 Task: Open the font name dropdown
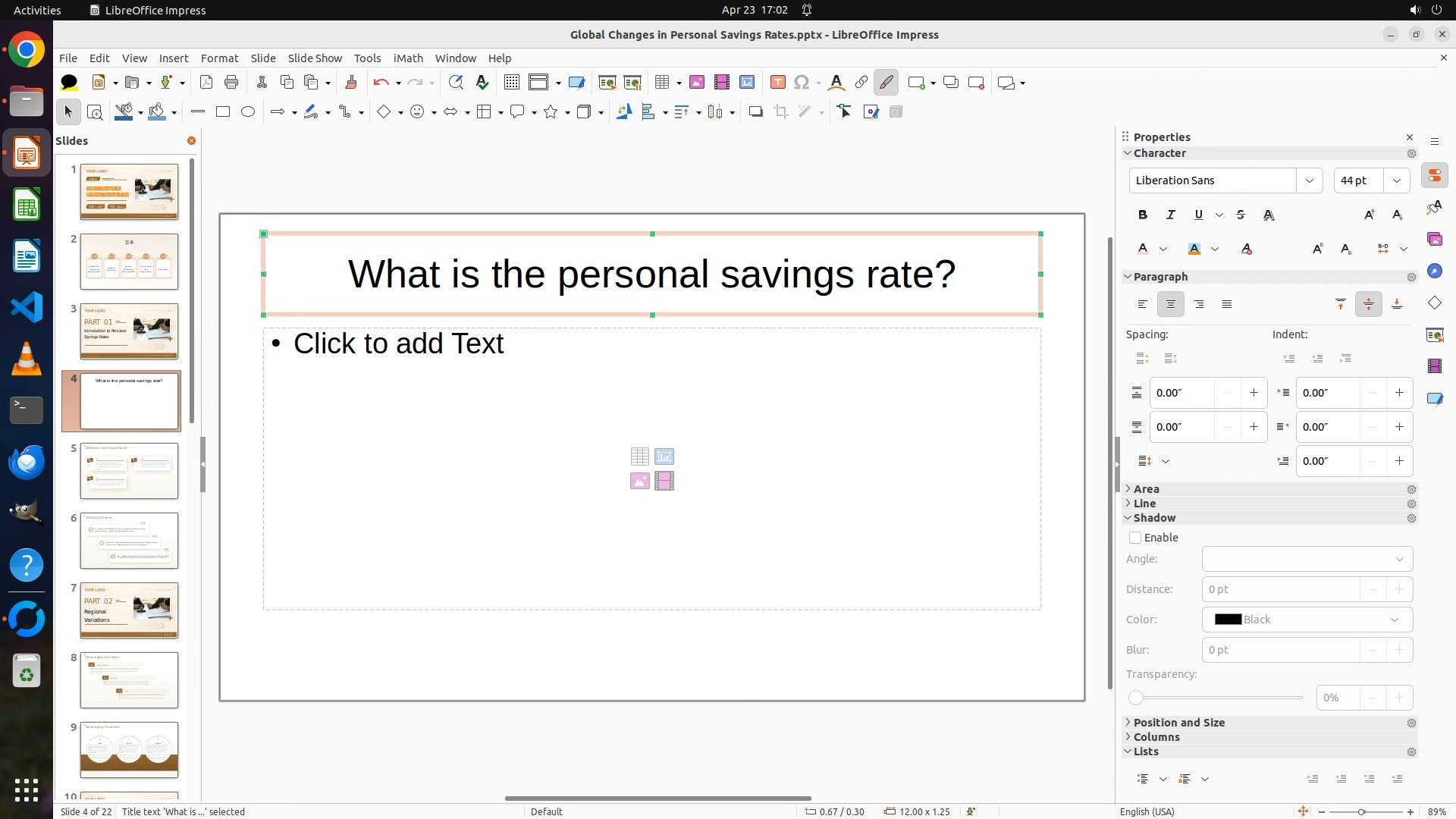coord(1309,180)
